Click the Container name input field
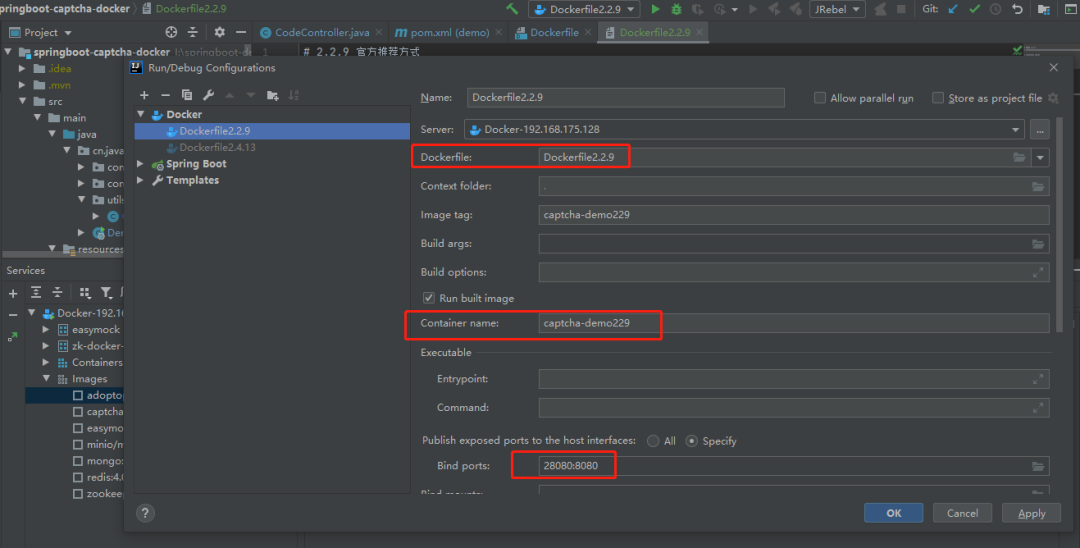Image resolution: width=1080 pixels, height=548 pixels. click(x=794, y=323)
